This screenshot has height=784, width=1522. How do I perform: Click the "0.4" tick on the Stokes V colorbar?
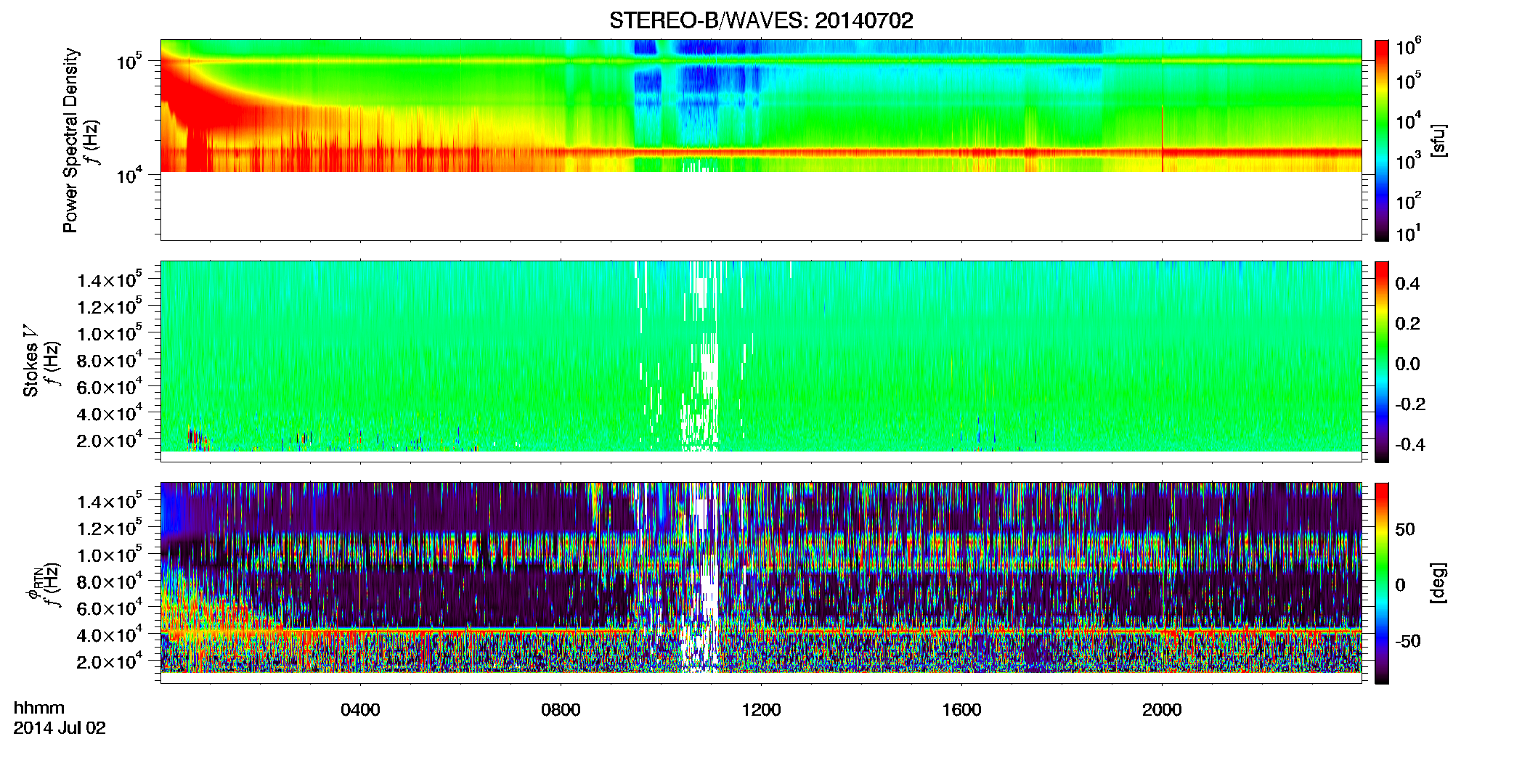(x=1407, y=284)
